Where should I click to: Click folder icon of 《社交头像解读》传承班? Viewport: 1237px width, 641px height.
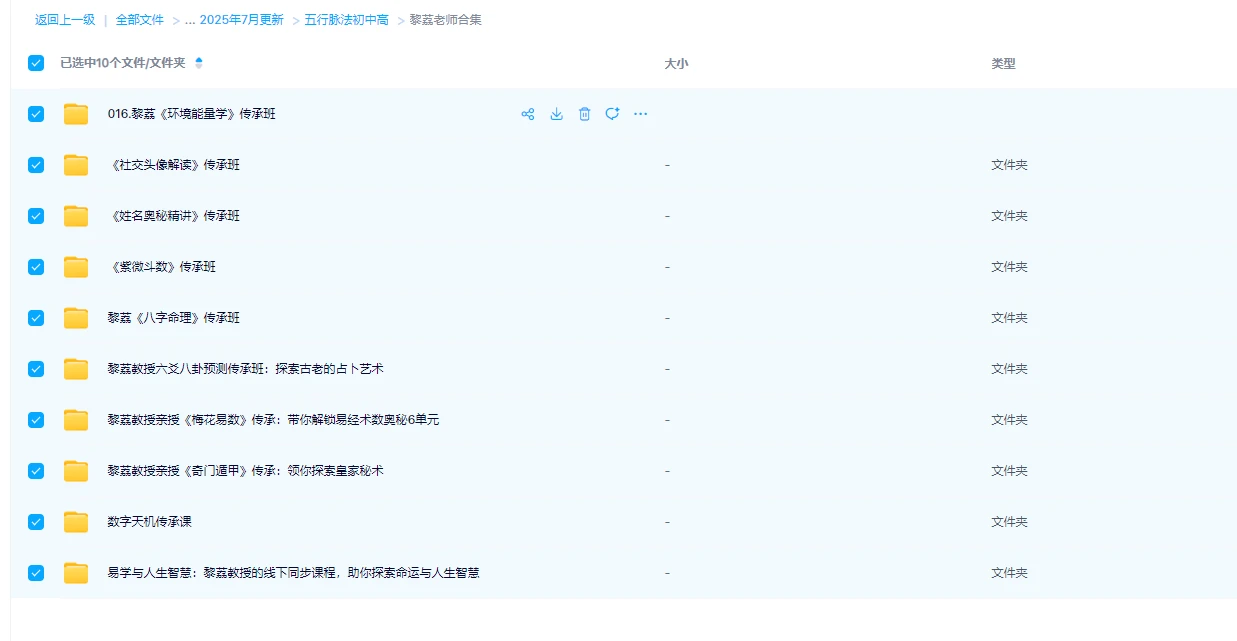76,165
